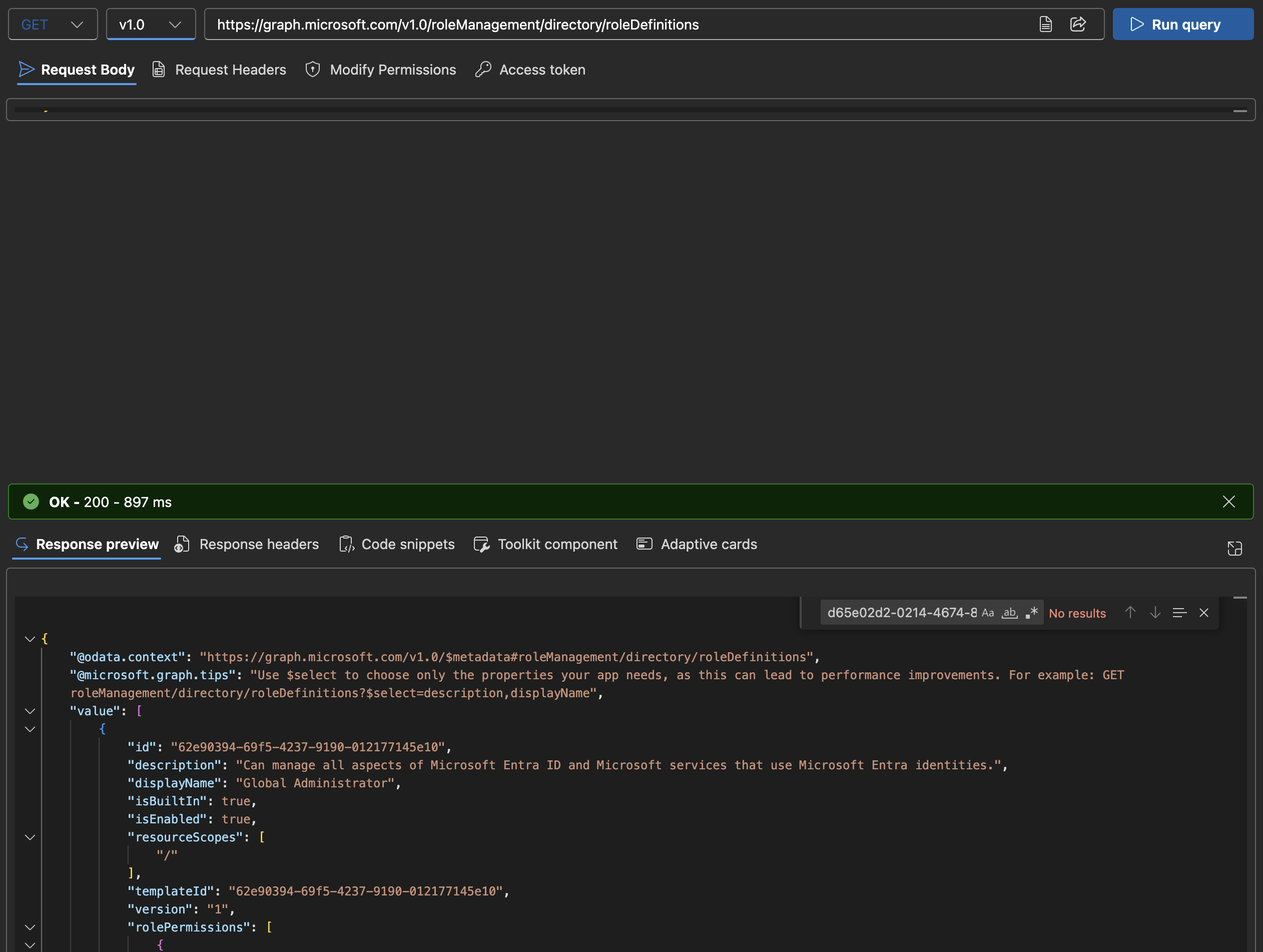Go to previous match arrow
The width and height of the screenshot is (1263, 952).
(1130, 613)
